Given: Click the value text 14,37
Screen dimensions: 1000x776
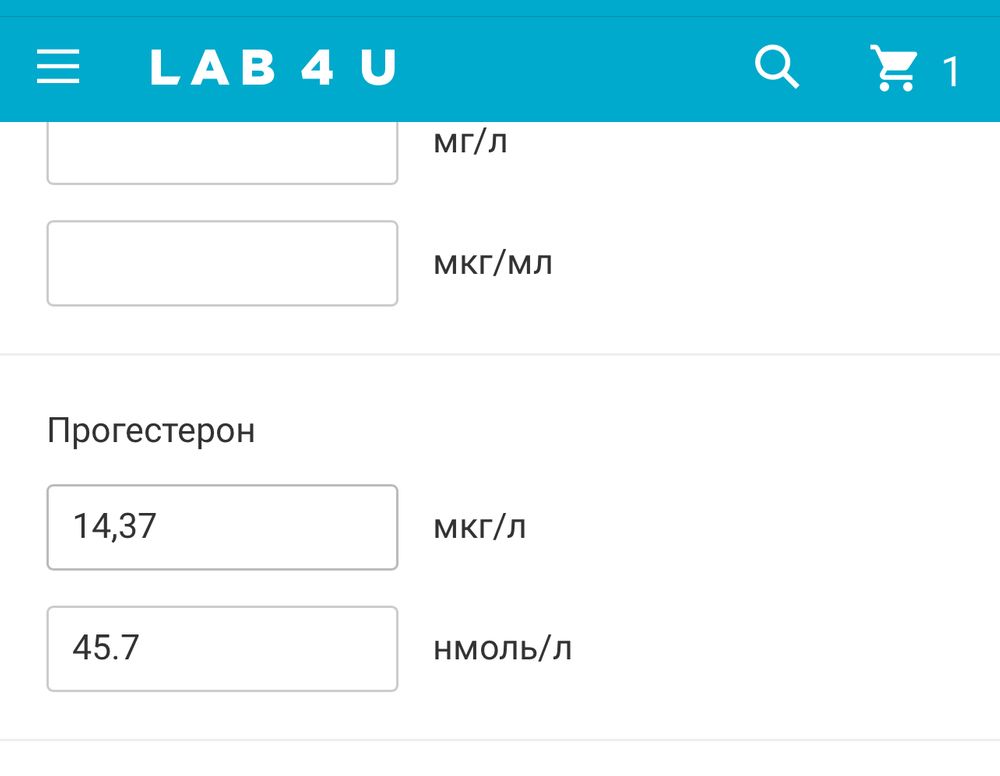Looking at the screenshot, I should (114, 527).
